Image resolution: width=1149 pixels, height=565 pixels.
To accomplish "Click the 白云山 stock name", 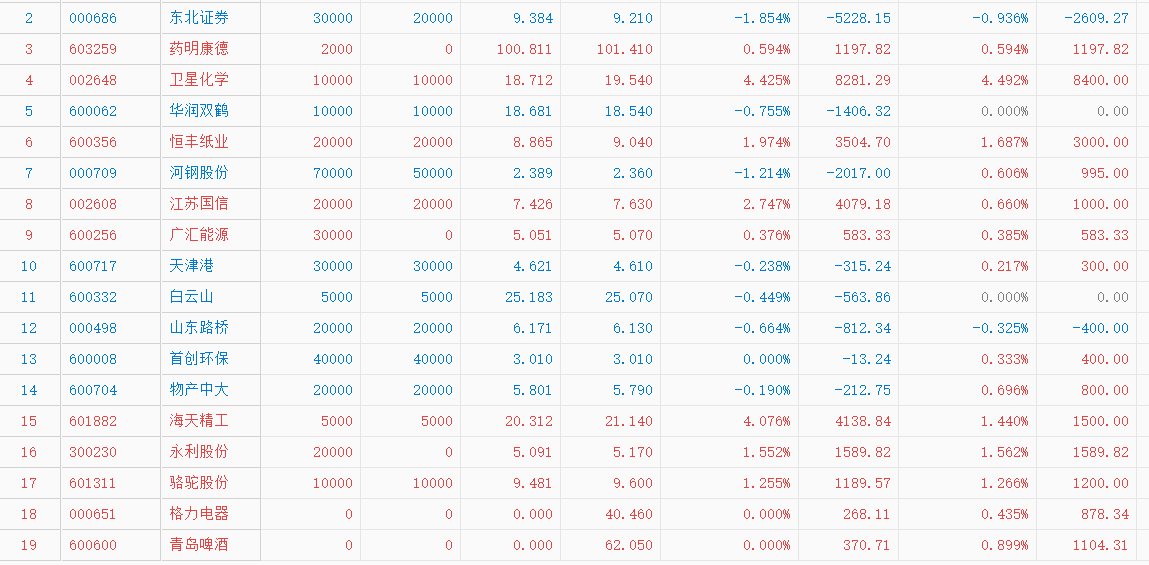I will 192,297.
